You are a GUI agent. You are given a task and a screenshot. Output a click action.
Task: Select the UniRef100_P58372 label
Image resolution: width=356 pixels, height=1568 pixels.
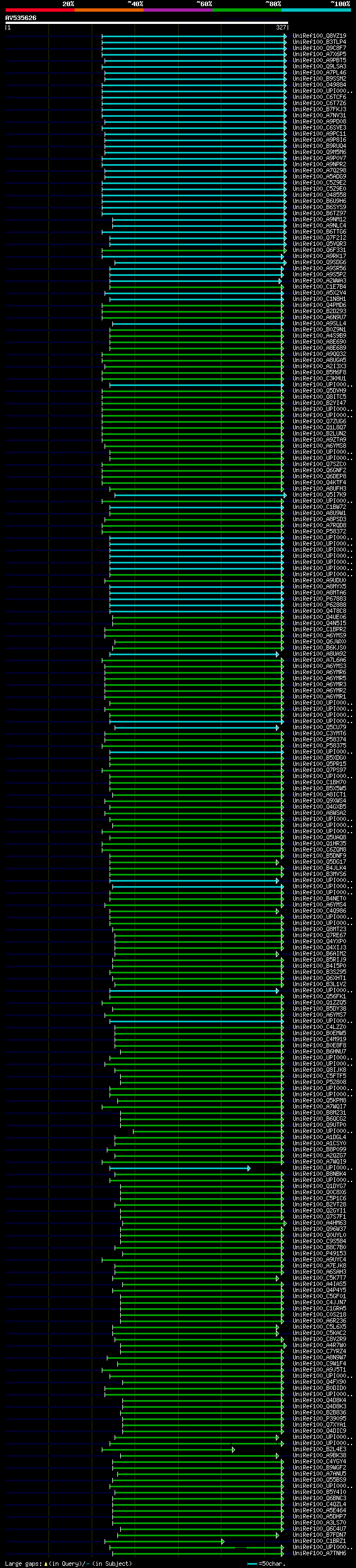(319, 531)
